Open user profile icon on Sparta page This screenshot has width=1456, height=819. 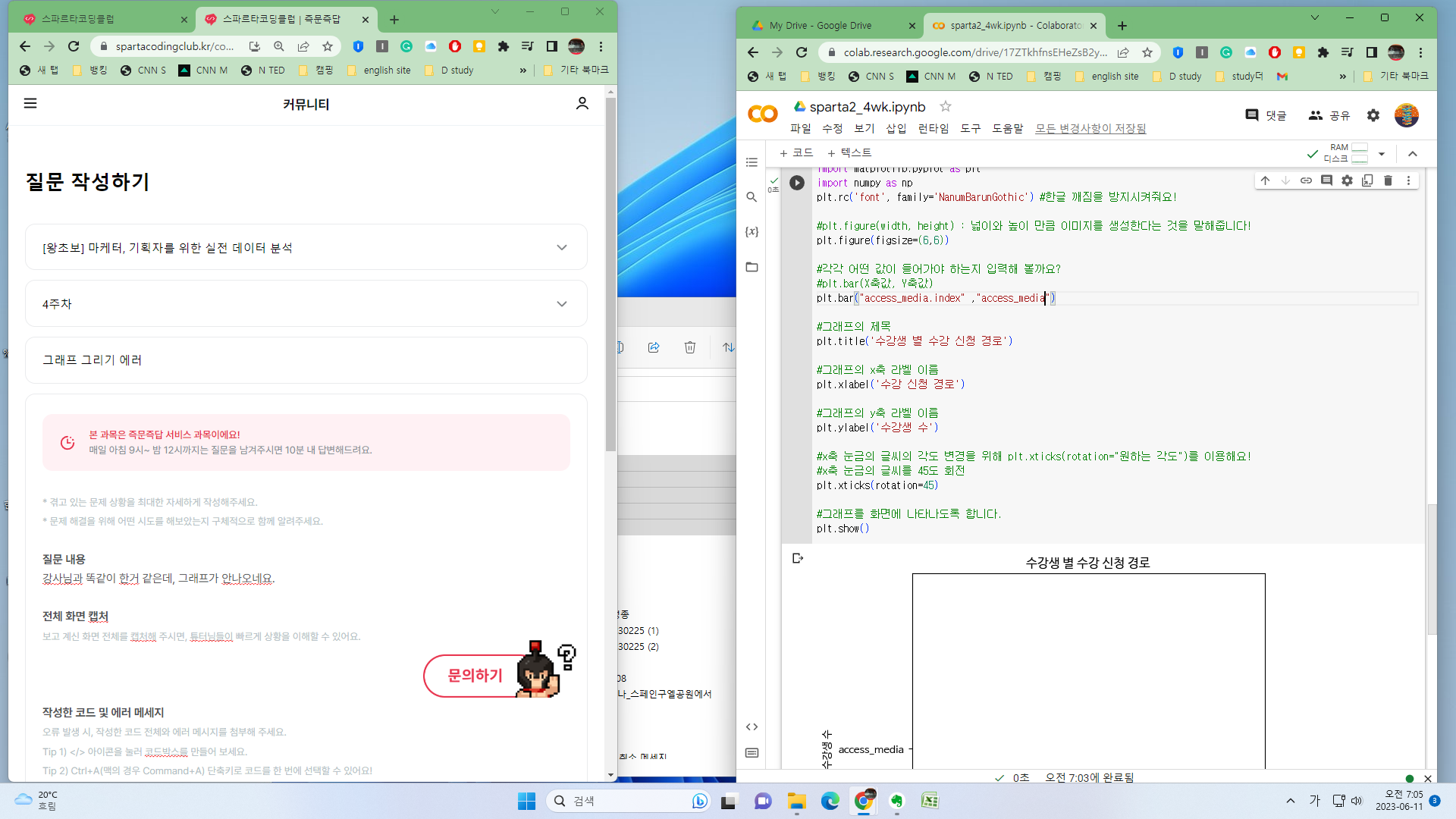(582, 103)
